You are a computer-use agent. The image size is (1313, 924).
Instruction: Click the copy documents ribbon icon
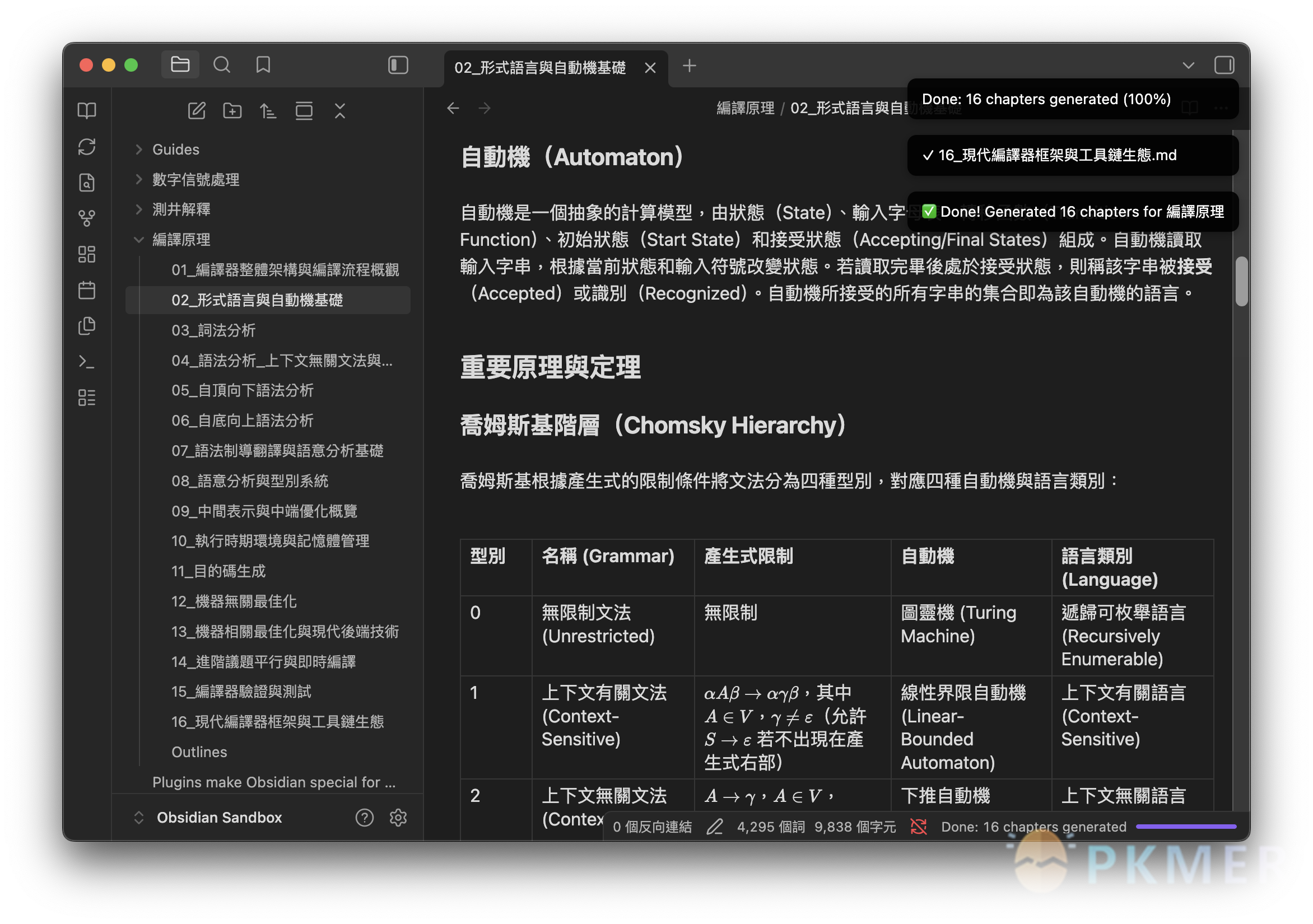(x=87, y=326)
